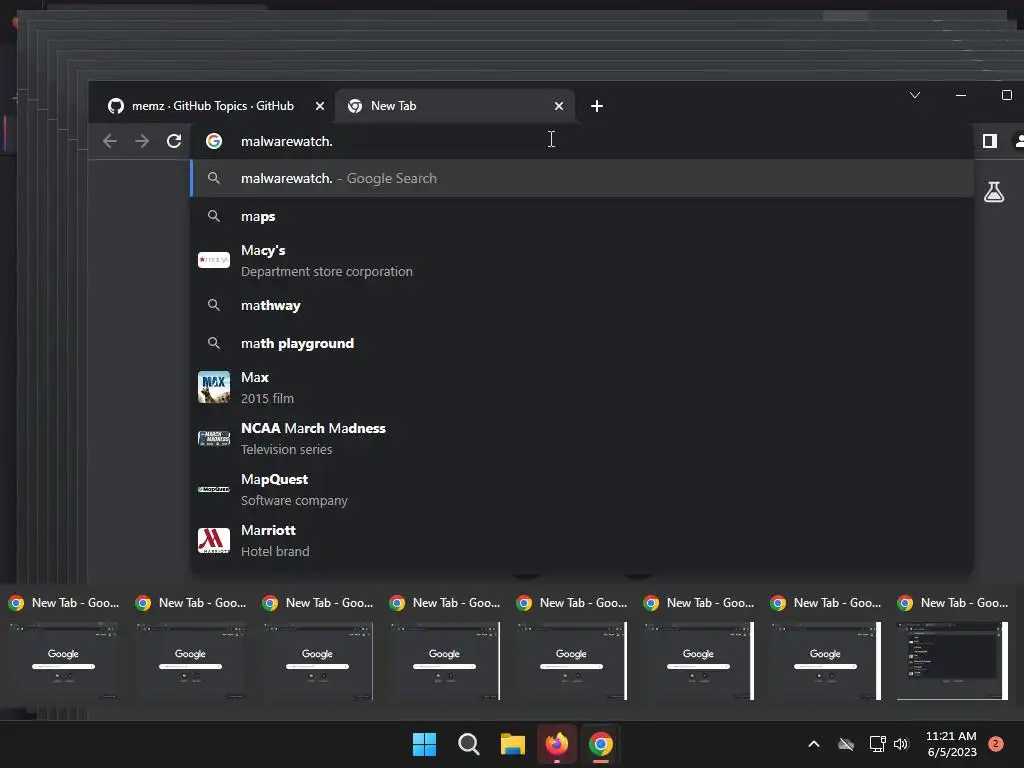Select Marriott Hotel brand suggestion
Viewport: 1024px width, 768px height.
581,540
